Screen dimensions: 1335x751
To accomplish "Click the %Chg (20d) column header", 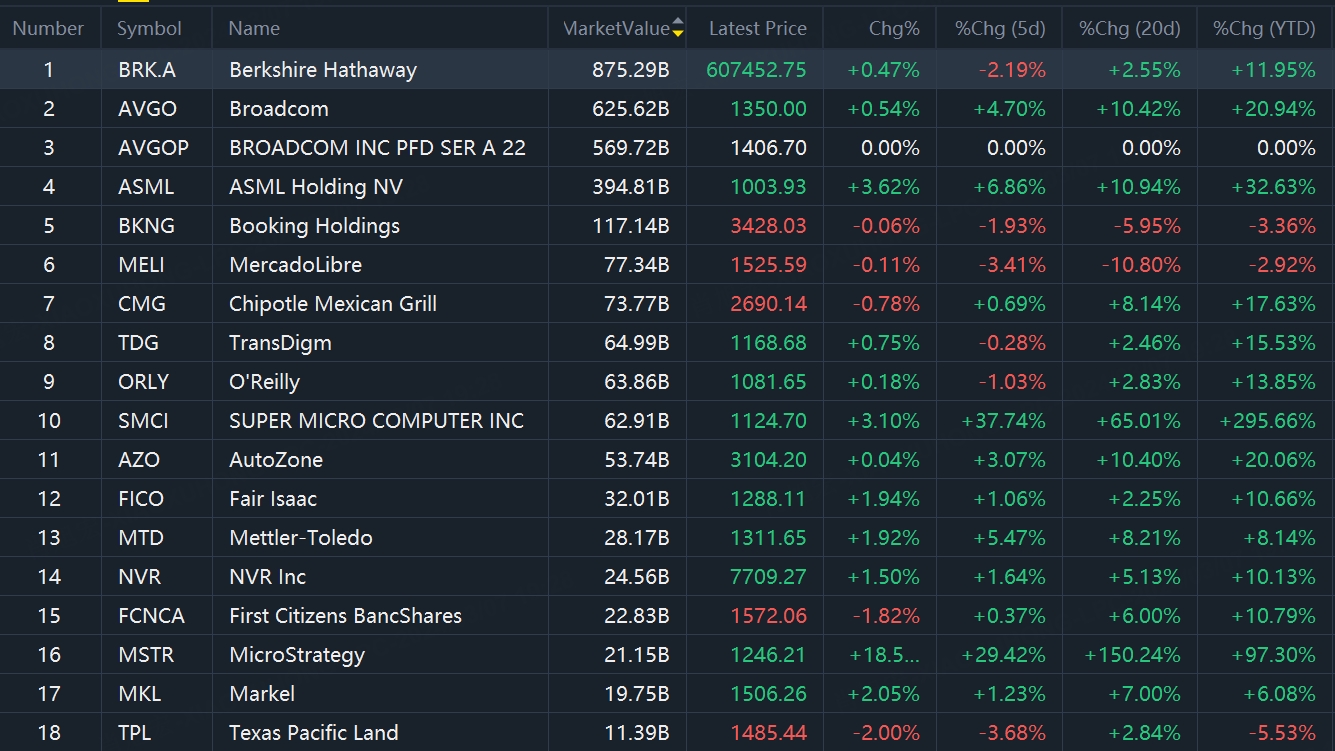I will point(1129,28).
